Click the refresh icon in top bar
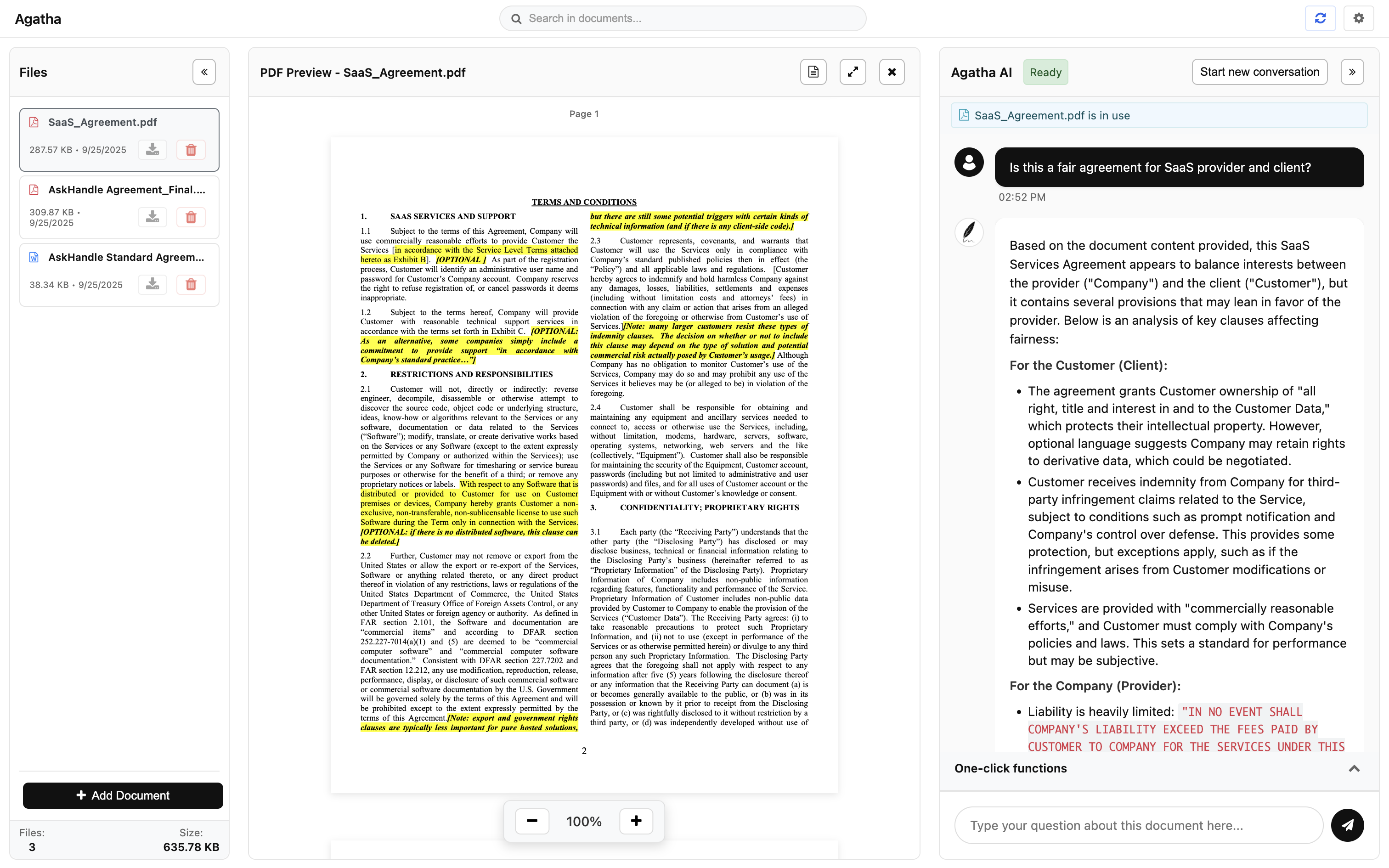This screenshot has width=1389, height=868. [x=1320, y=18]
